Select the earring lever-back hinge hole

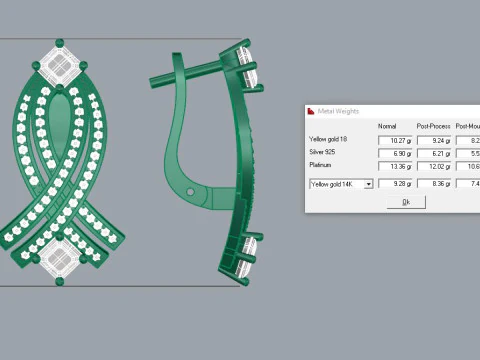(x=190, y=192)
